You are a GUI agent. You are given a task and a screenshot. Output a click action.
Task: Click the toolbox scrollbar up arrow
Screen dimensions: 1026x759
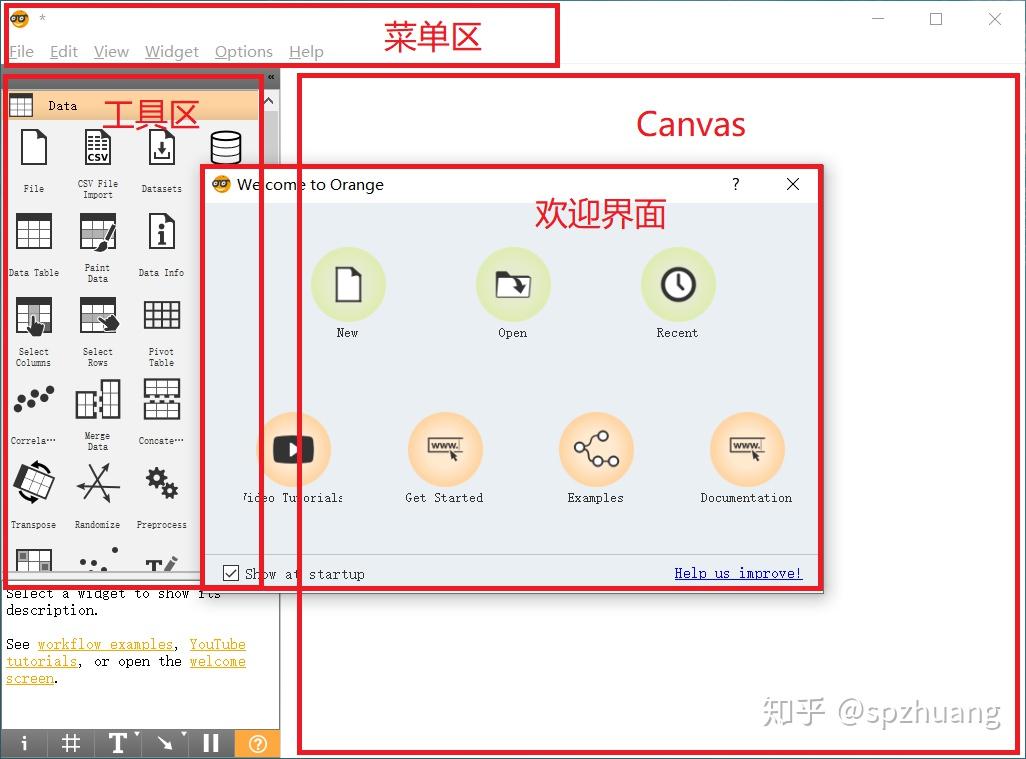click(x=268, y=100)
